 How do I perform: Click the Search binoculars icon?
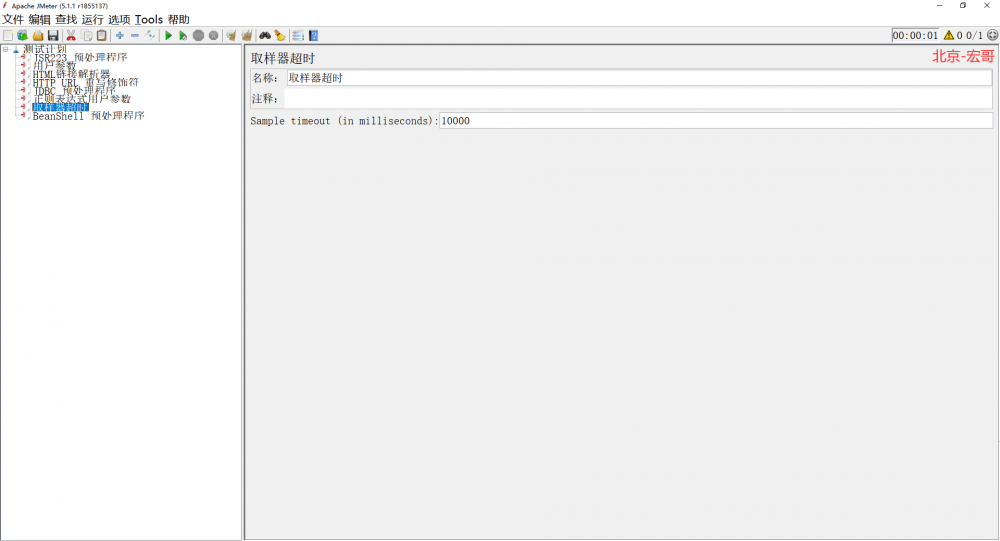(265, 36)
